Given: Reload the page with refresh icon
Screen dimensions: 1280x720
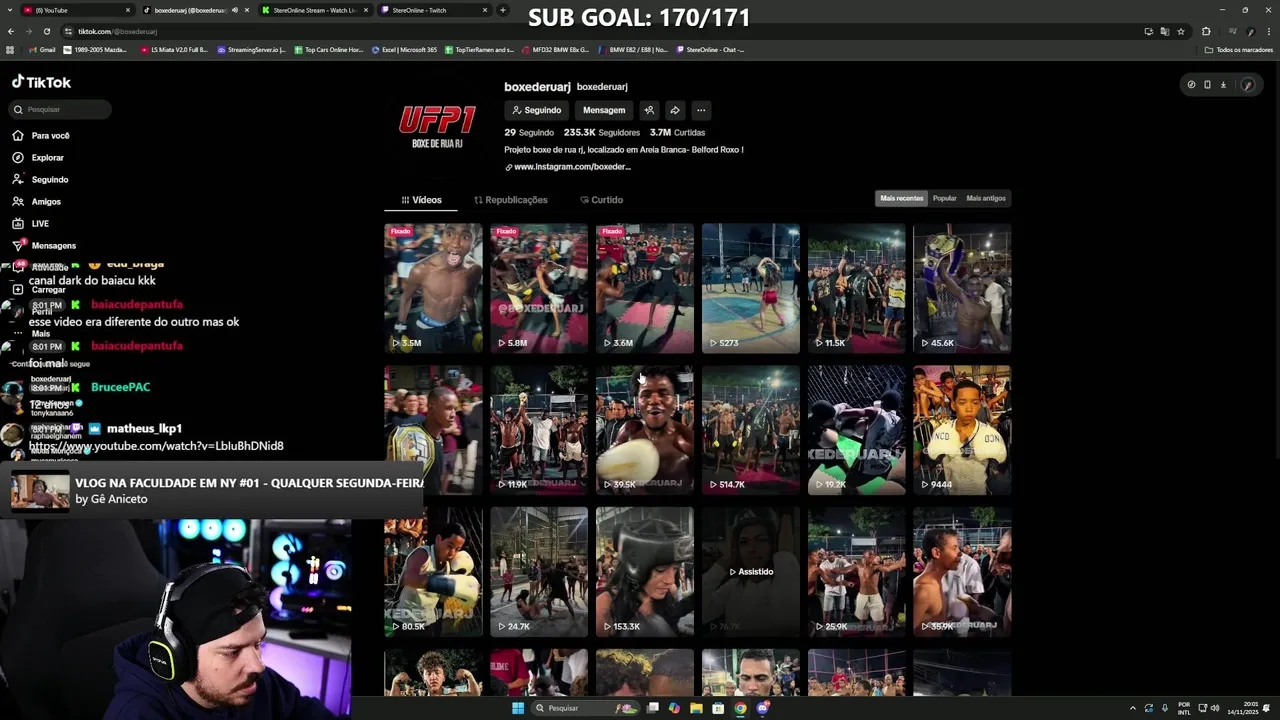Looking at the screenshot, I should click(46, 31).
